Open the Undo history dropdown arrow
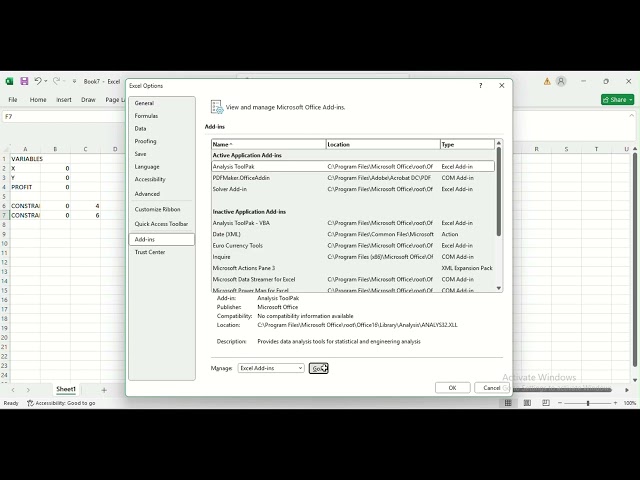The height and width of the screenshot is (480, 640). tap(46, 81)
